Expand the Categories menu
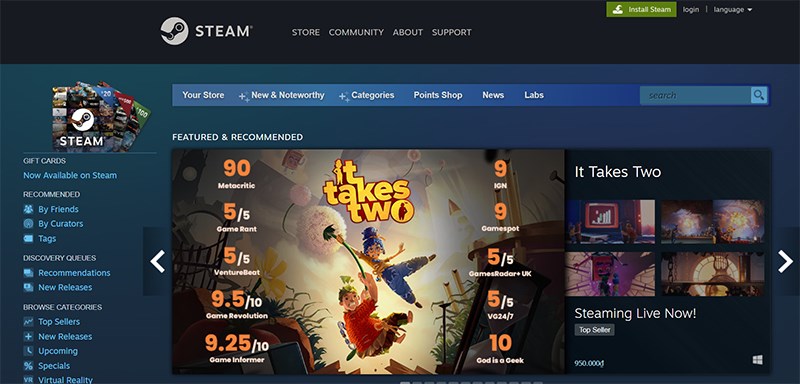The height and width of the screenshot is (384, 800). (366, 95)
